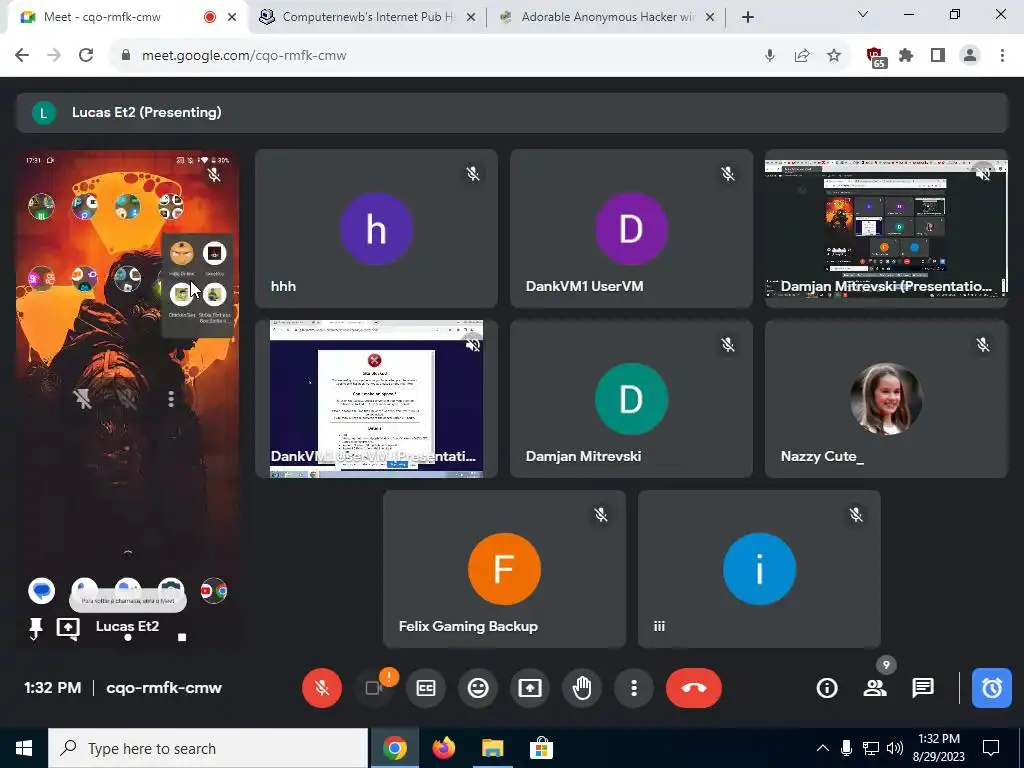Viewport: 1024px width, 768px height.
Task: Open more options in call controls
Action: 633,688
